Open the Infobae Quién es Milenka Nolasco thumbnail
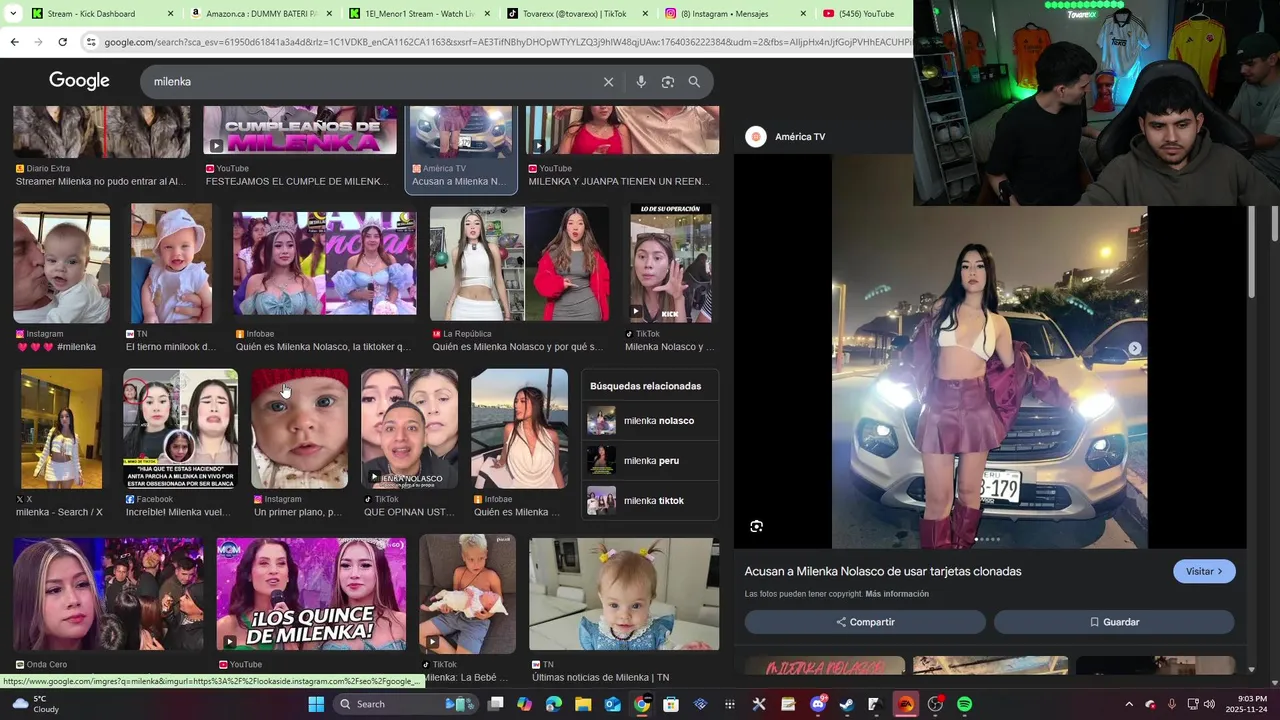This screenshot has width=1280, height=720. (x=324, y=263)
